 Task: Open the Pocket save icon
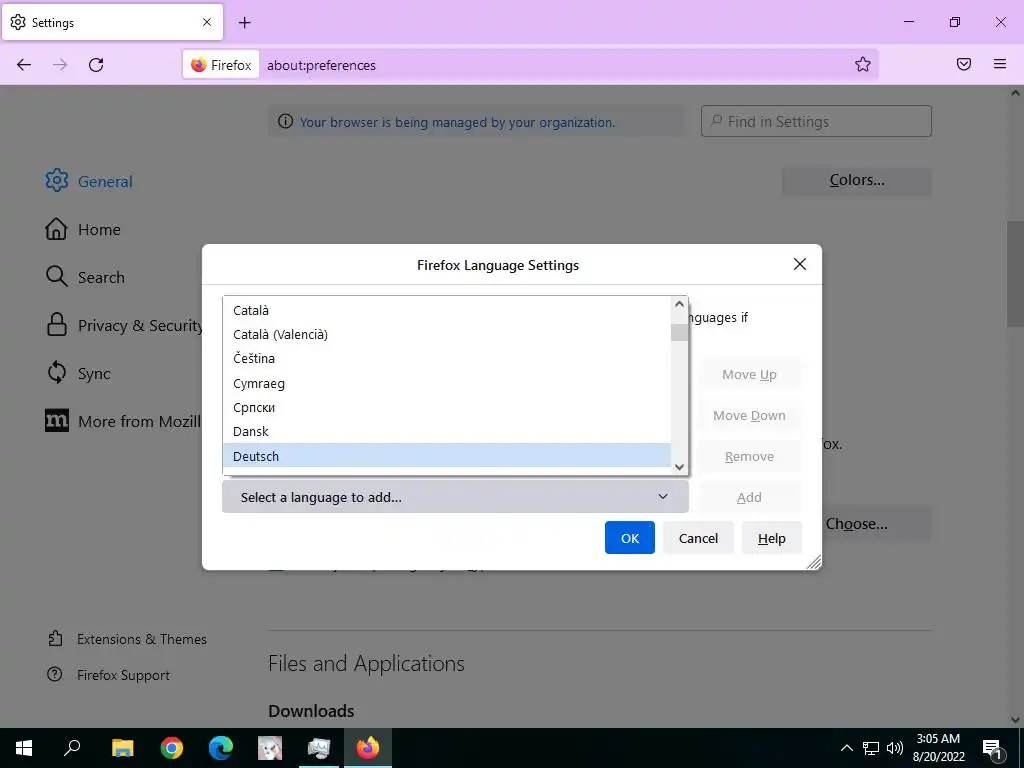coord(964,64)
